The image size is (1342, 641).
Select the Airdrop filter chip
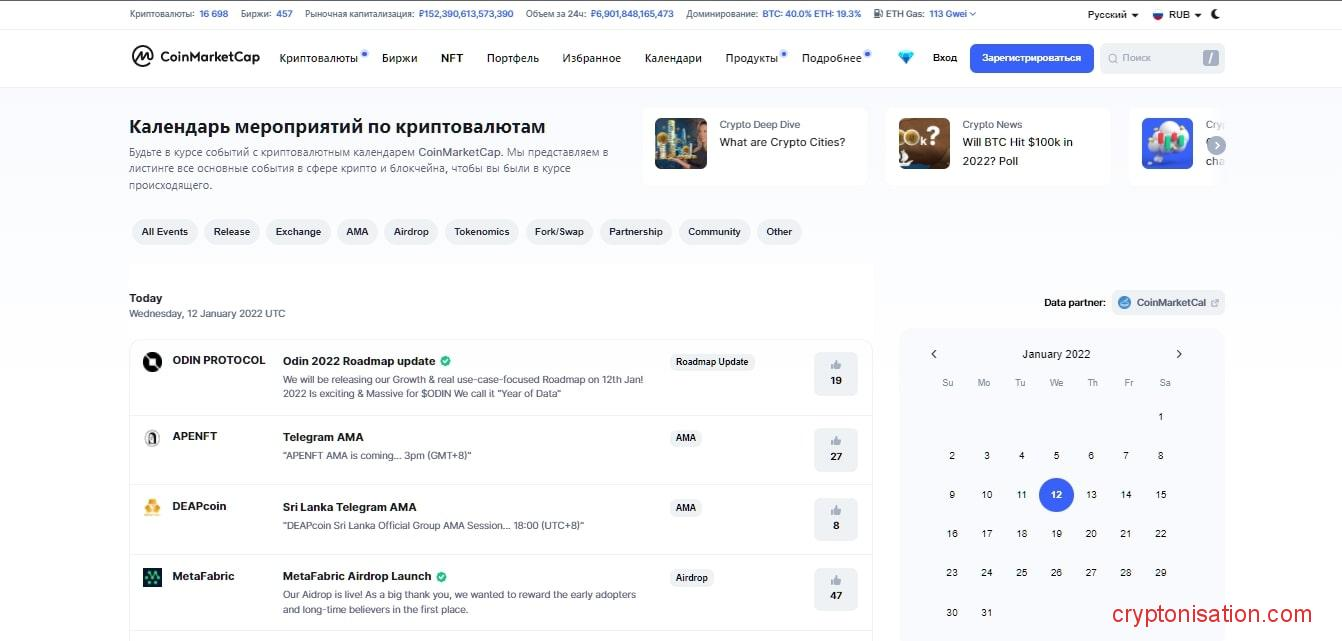411,232
